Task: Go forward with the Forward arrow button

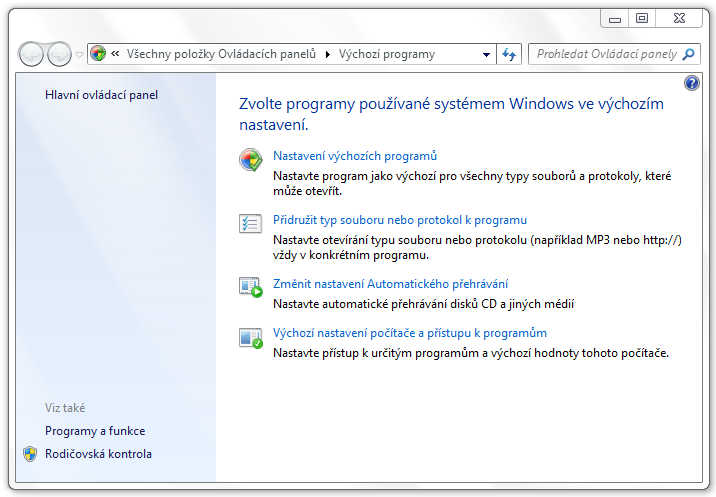Action: pos(59,54)
